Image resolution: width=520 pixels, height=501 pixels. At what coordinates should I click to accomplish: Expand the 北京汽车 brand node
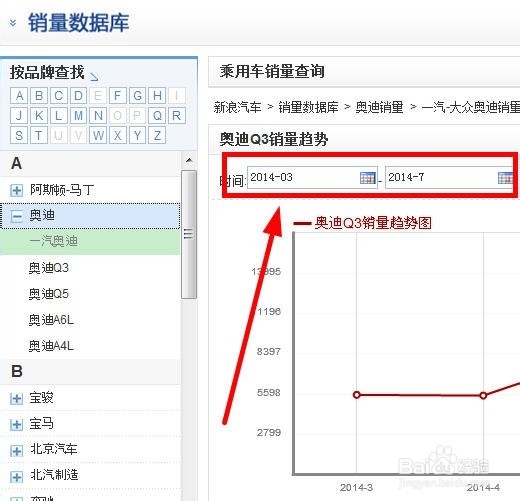(x=16, y=451)
